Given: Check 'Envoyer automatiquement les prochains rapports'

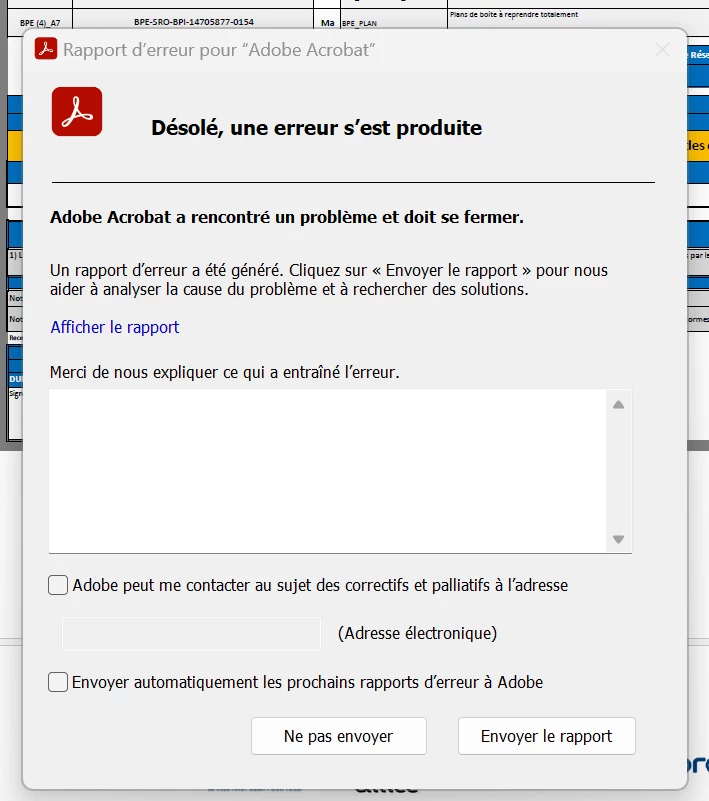Looking at the screenshot, I should coord(58,682).
